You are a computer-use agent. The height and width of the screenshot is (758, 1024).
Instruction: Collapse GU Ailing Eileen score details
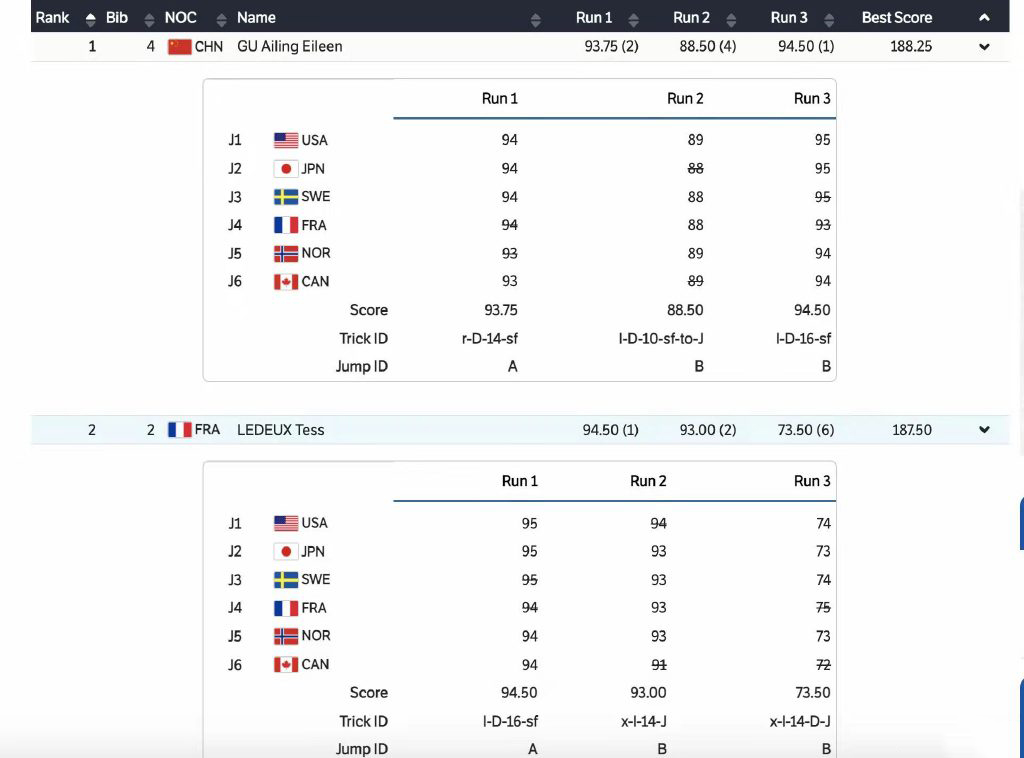click(x=984, y=47)
